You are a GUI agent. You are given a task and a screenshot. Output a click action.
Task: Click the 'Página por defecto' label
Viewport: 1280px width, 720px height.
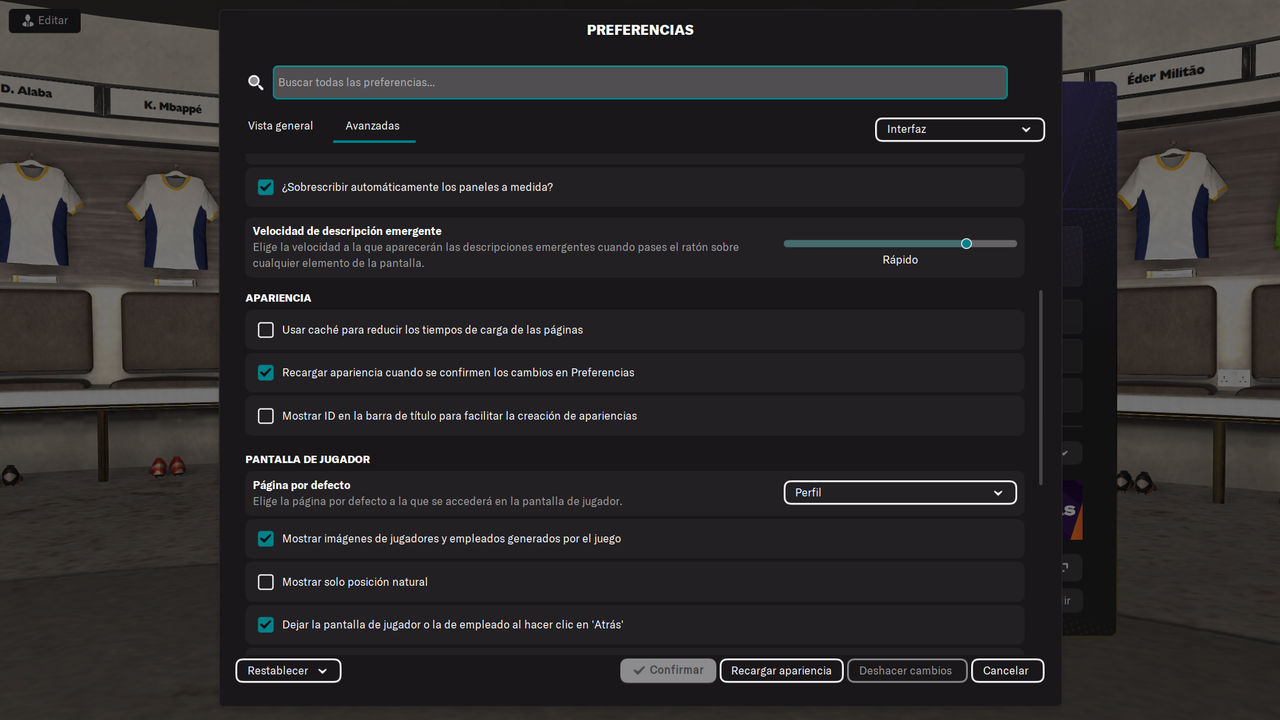tap(301, 485)
